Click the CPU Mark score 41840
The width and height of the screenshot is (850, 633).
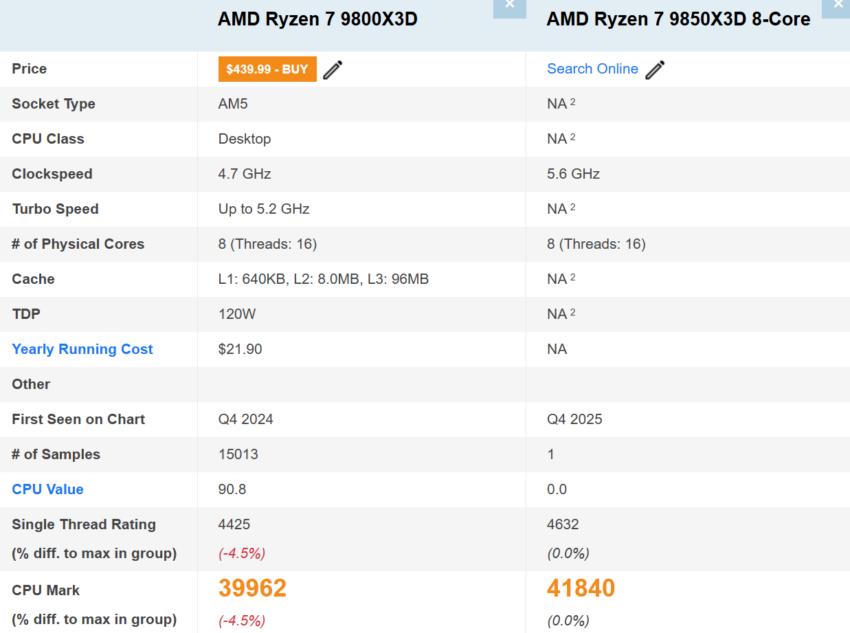tap(581, 590)
